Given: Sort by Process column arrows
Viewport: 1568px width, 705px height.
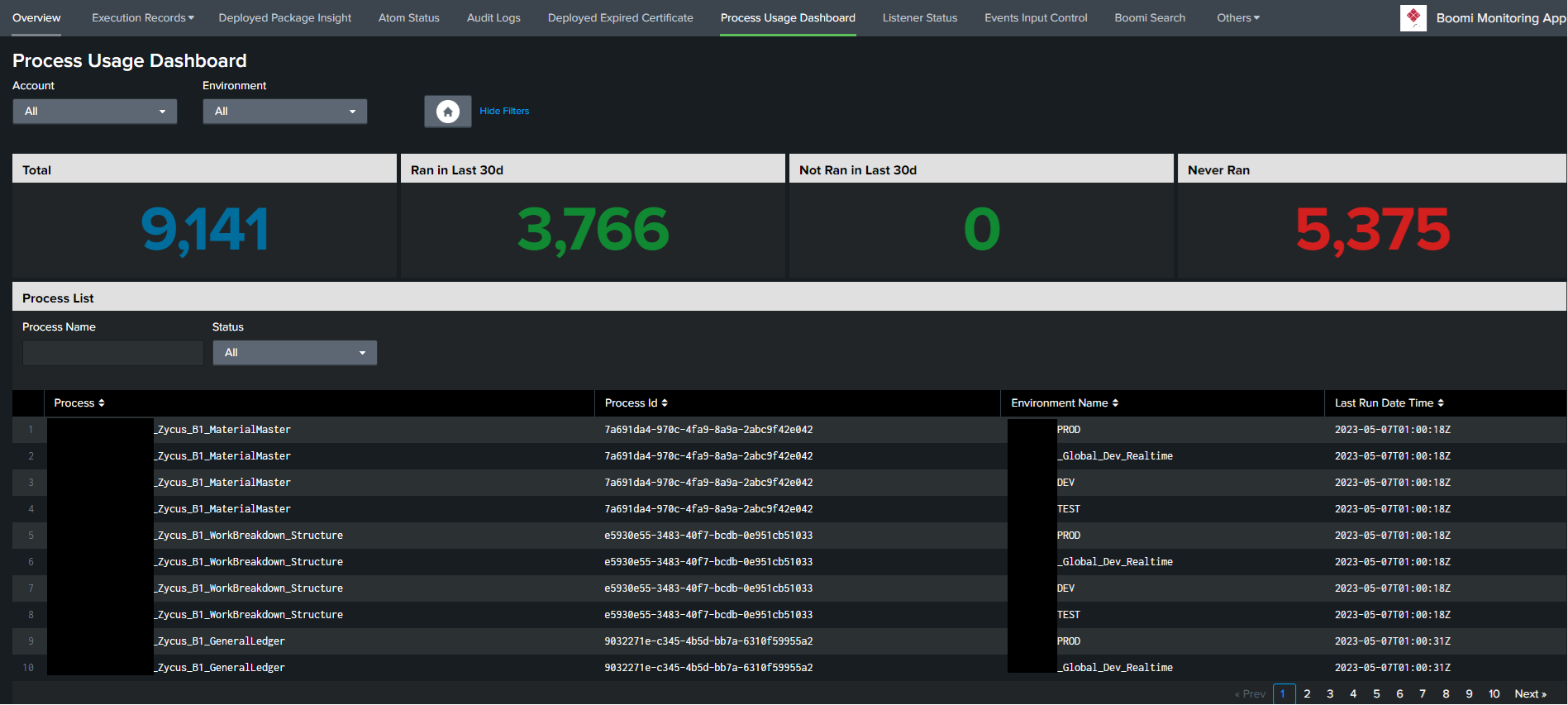Looking at the screenshot, I should 102,403.
